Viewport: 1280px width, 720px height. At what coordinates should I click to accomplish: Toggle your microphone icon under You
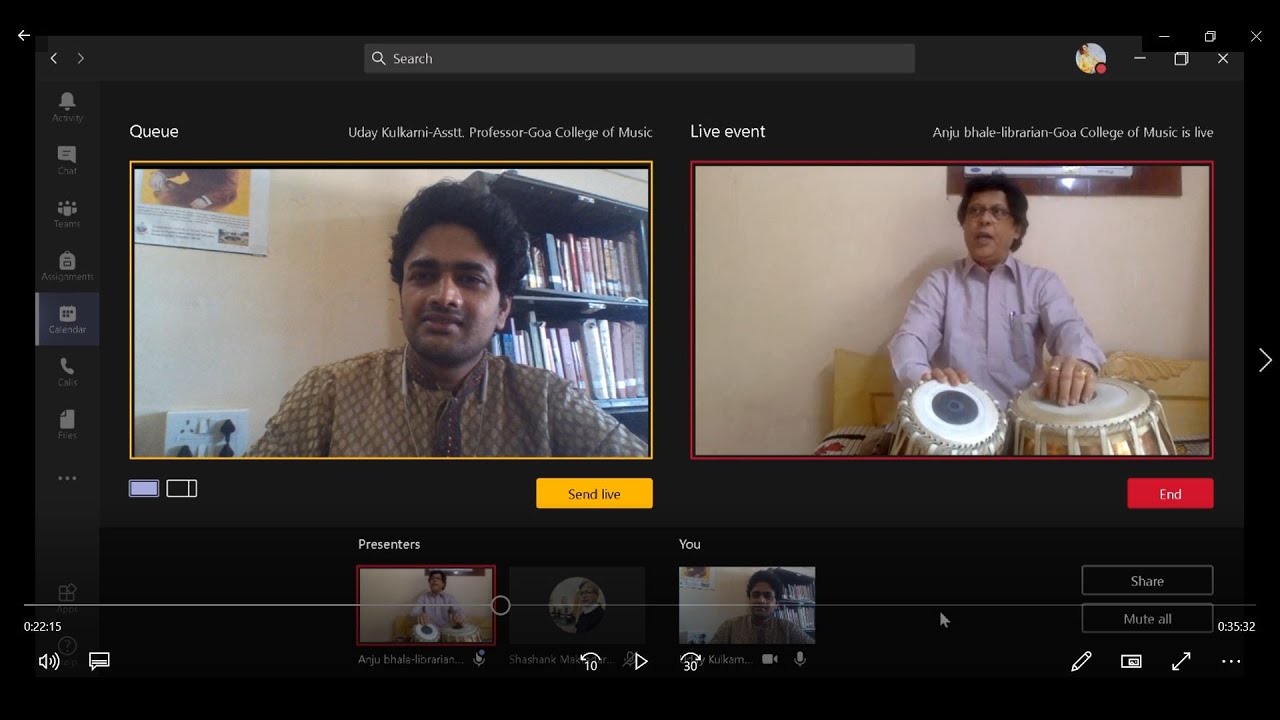tap(800, 659)
